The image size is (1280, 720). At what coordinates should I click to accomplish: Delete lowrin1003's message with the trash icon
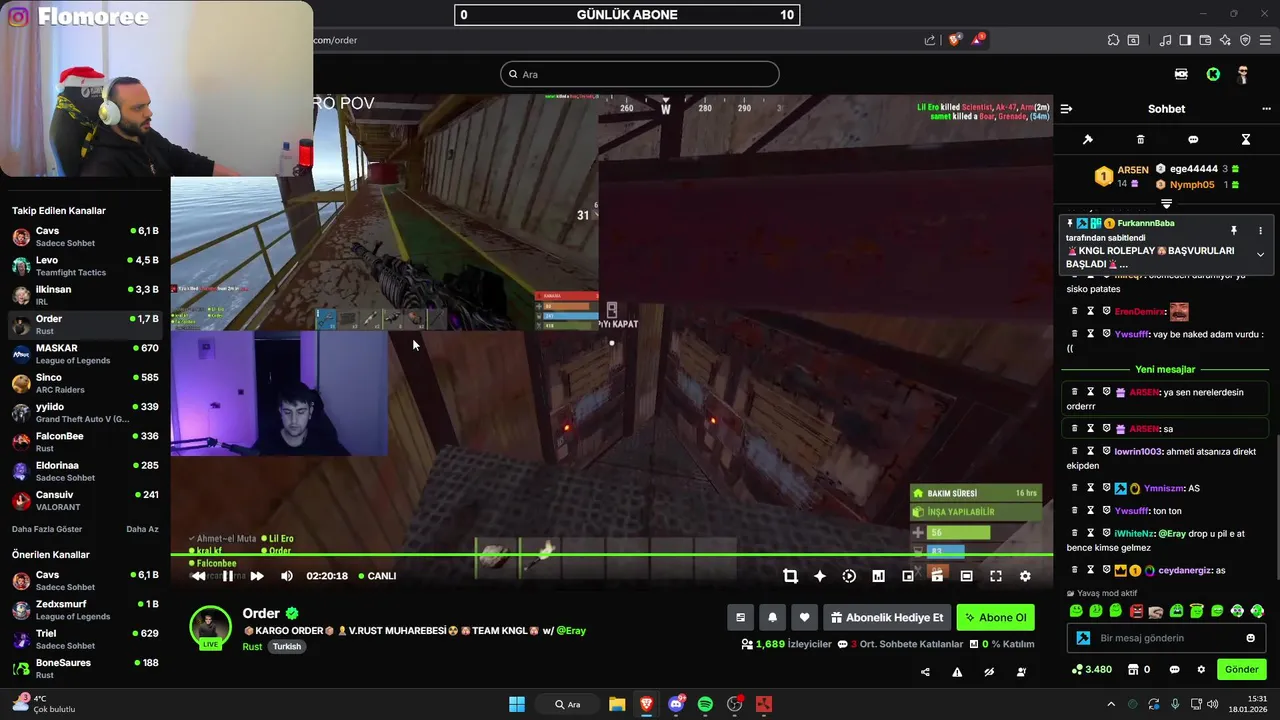[1075, 452]
